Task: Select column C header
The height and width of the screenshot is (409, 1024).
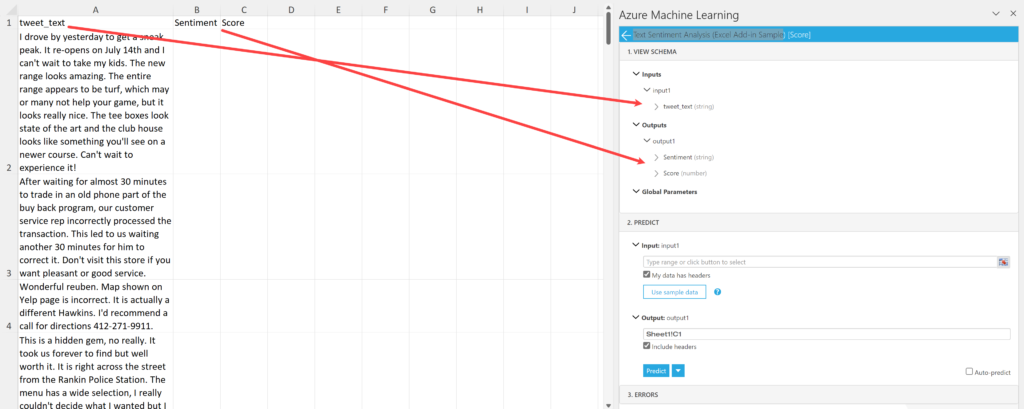Action: pyautogui.click(x=244, y=9)
